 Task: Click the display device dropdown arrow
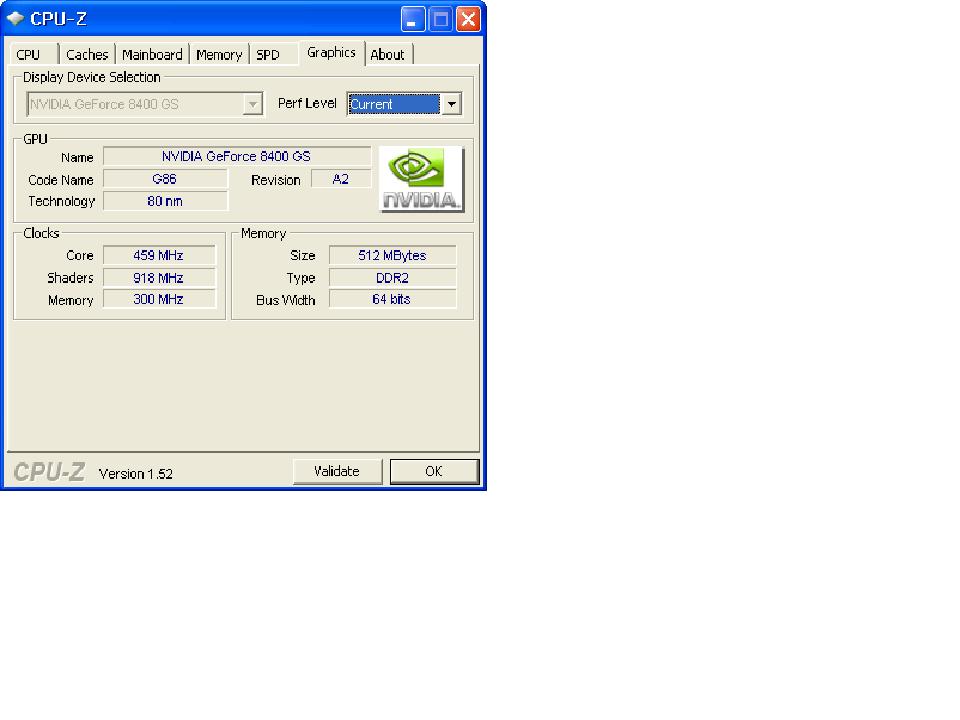click(x=252, y=104)
